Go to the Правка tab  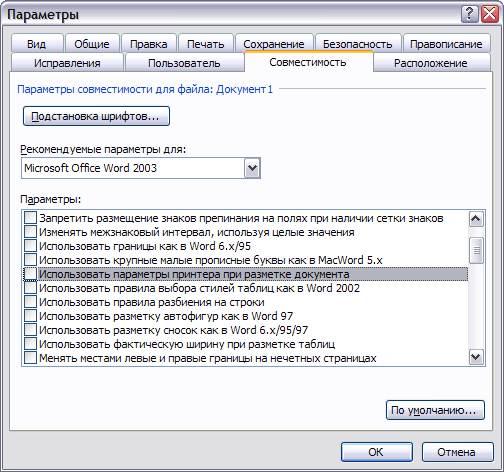click(149, 44)
